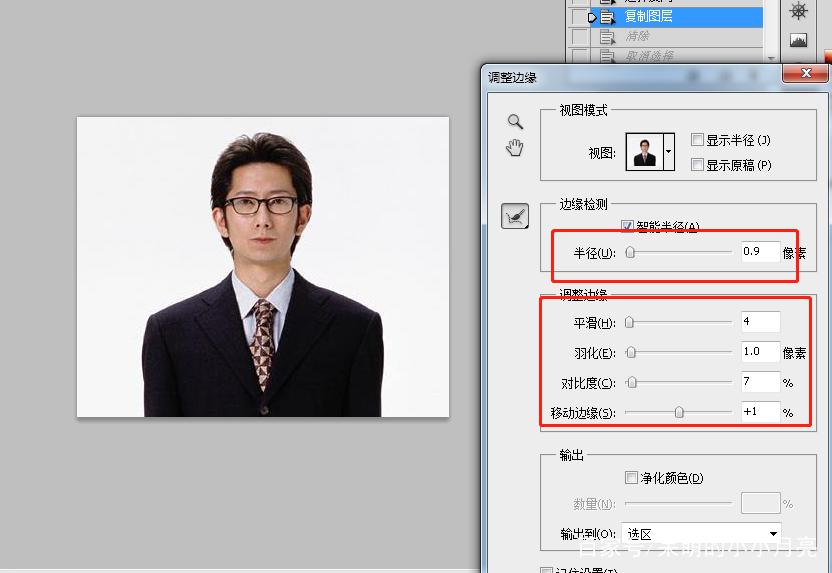
Task: Click the 平滑 value input field
Action: [760, 322]
